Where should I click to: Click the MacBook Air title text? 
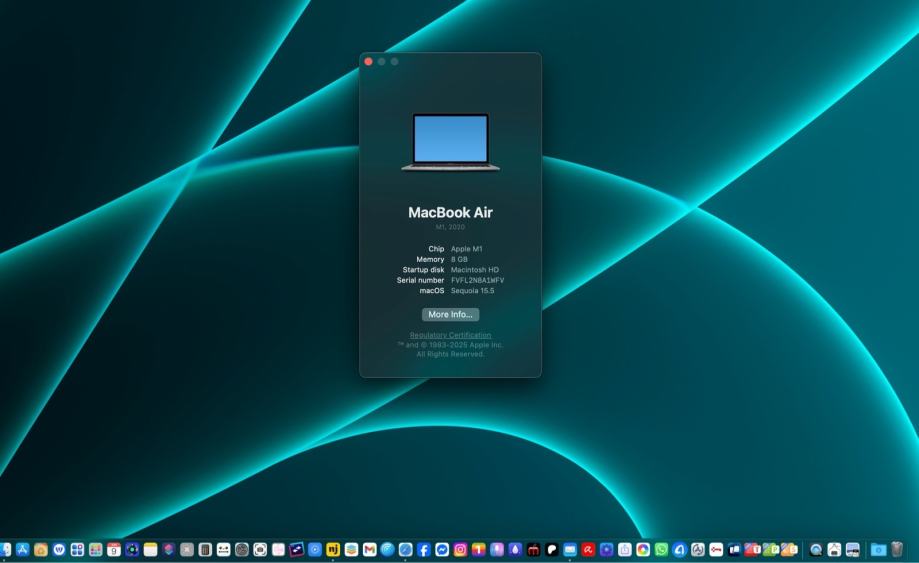coord(450,213)
